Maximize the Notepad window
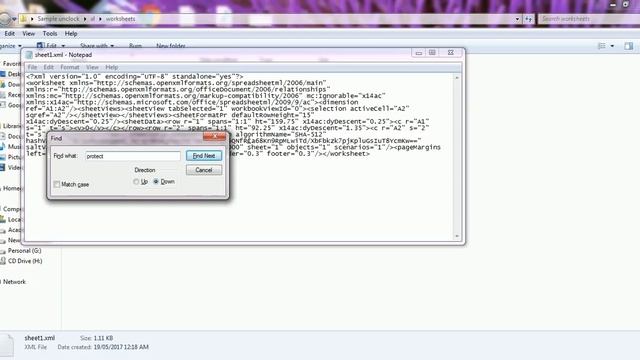Viewport: 640px width, 360px height. tap(432, 53)
